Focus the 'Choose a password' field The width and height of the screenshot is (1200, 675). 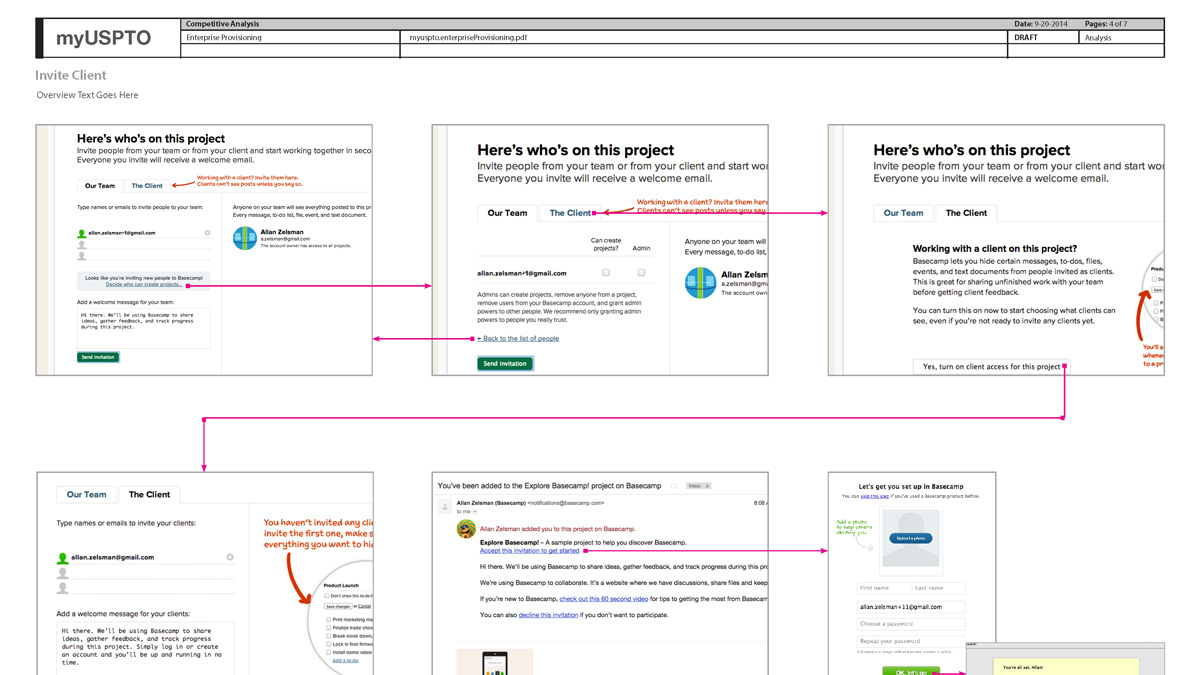910,624
